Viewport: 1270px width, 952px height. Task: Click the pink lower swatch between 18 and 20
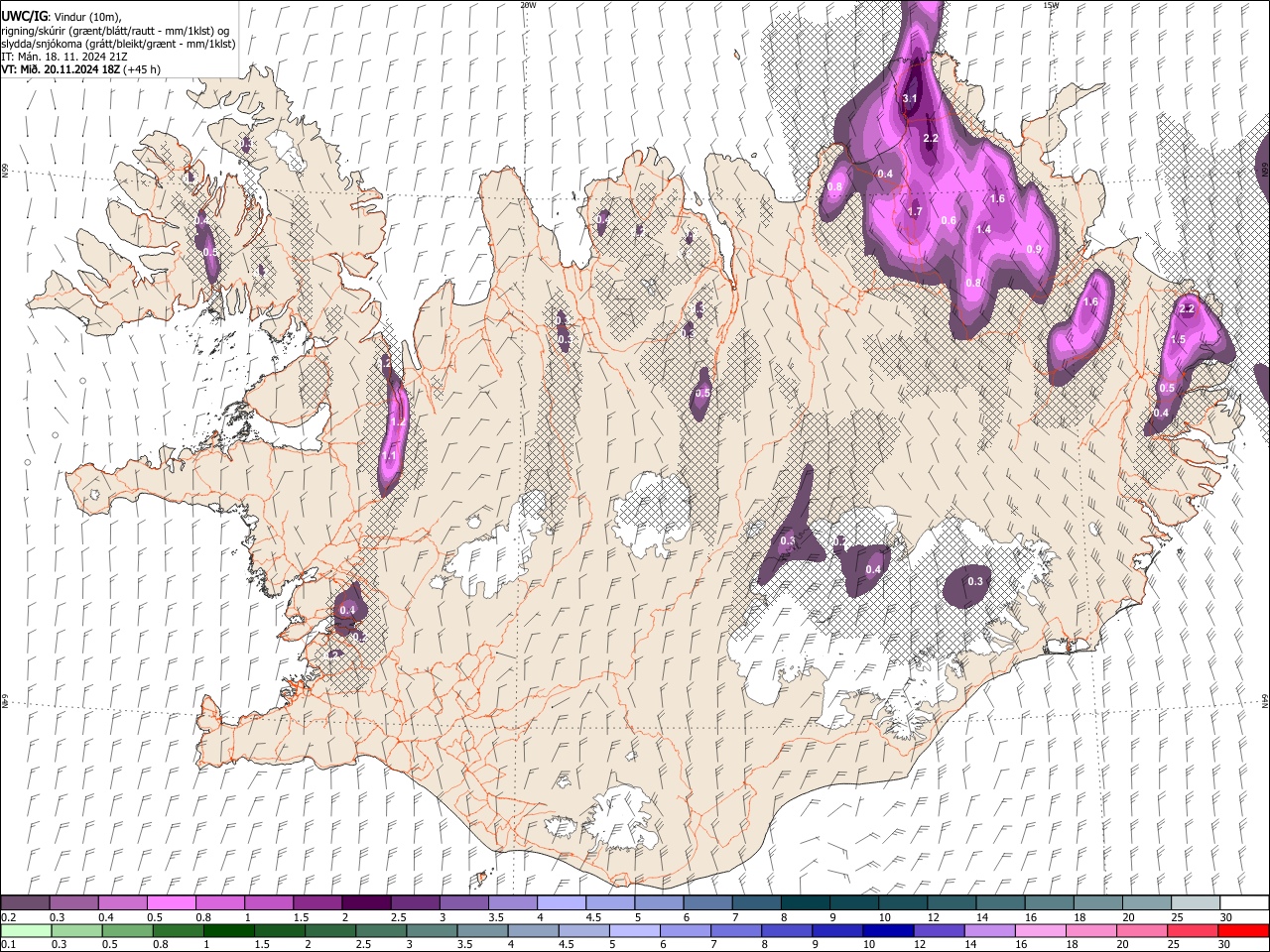click(1090, 930)
